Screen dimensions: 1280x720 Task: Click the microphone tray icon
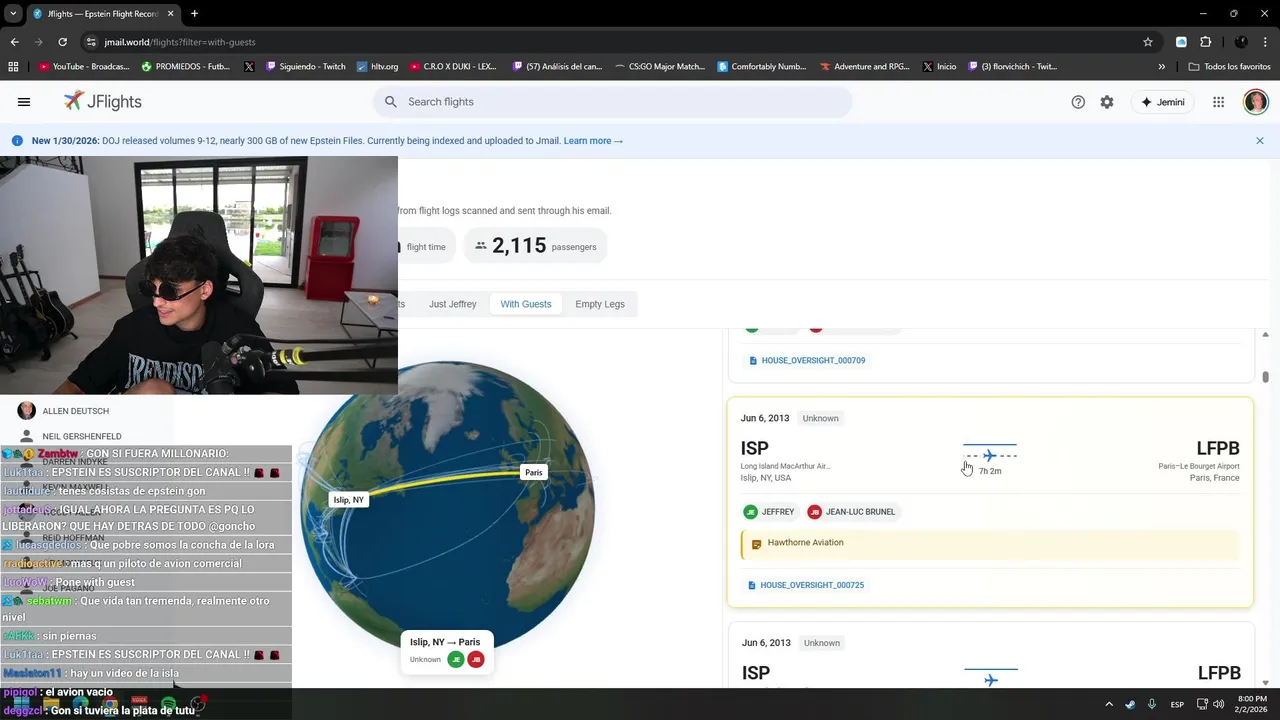click(1152, 704)
